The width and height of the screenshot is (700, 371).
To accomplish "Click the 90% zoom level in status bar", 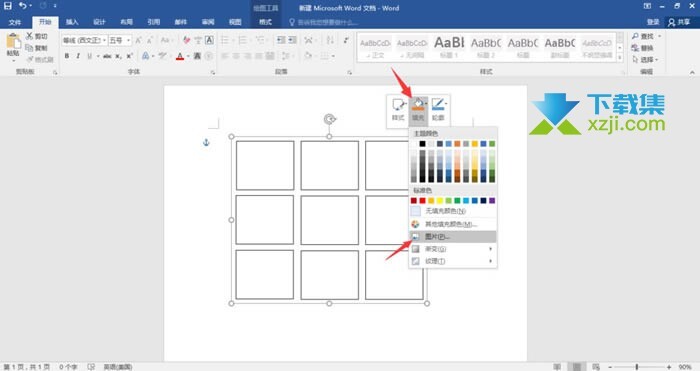I will (685, 367).
